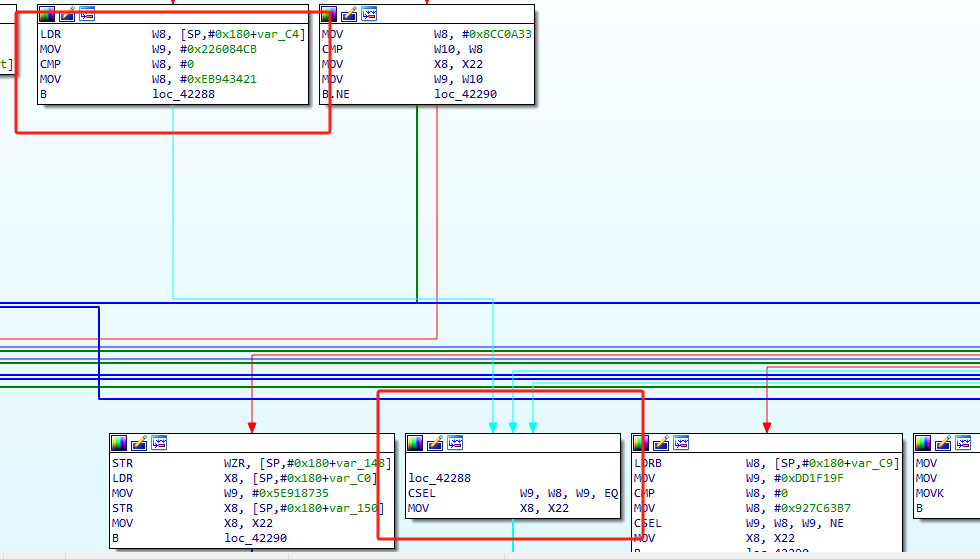Viewport: 980px width, 559px height.
Task: Open node color picker in STR WZR block
Action: pos(119,443)
